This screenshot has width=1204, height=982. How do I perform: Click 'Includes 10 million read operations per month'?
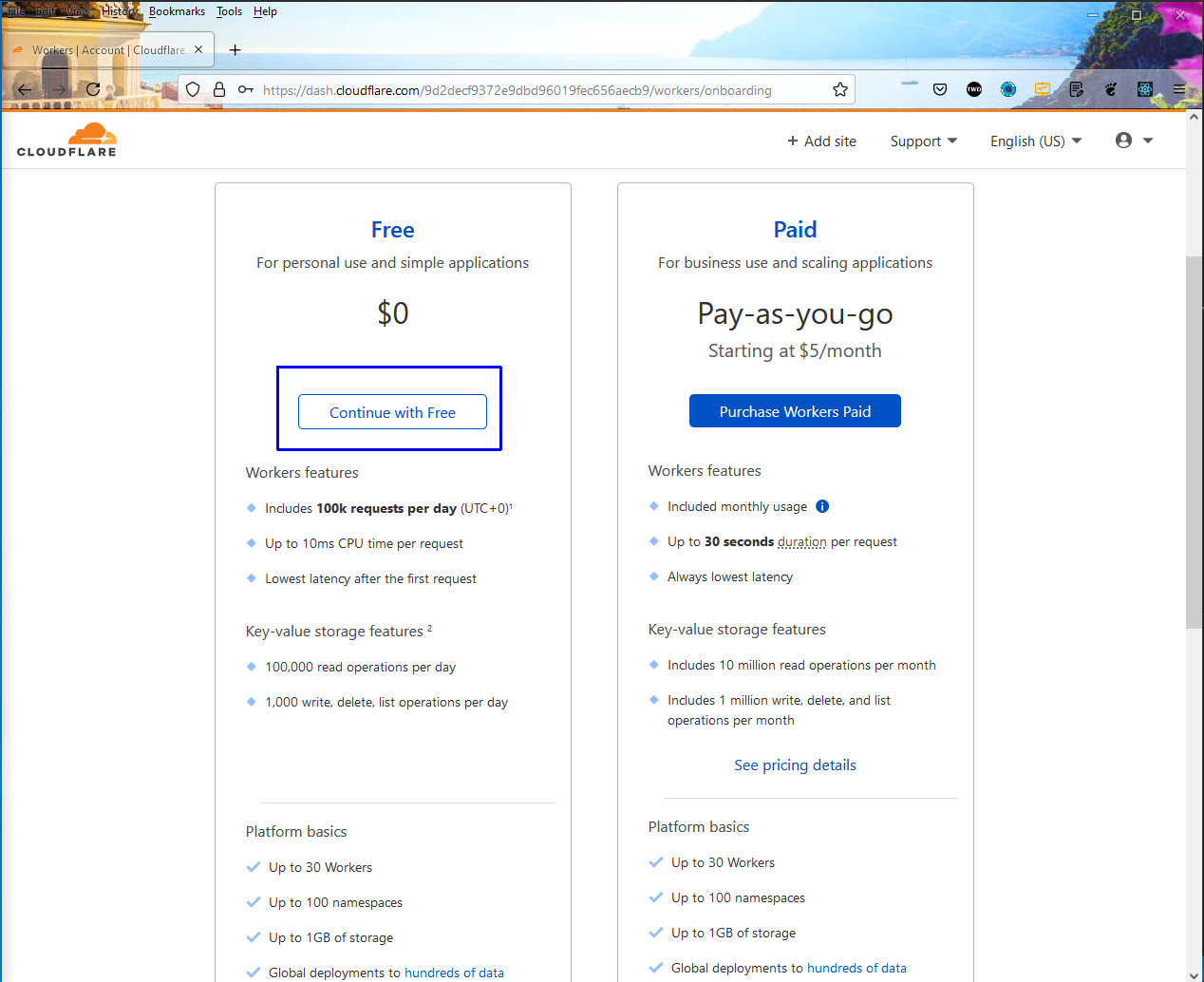click(x=801, y=665)
